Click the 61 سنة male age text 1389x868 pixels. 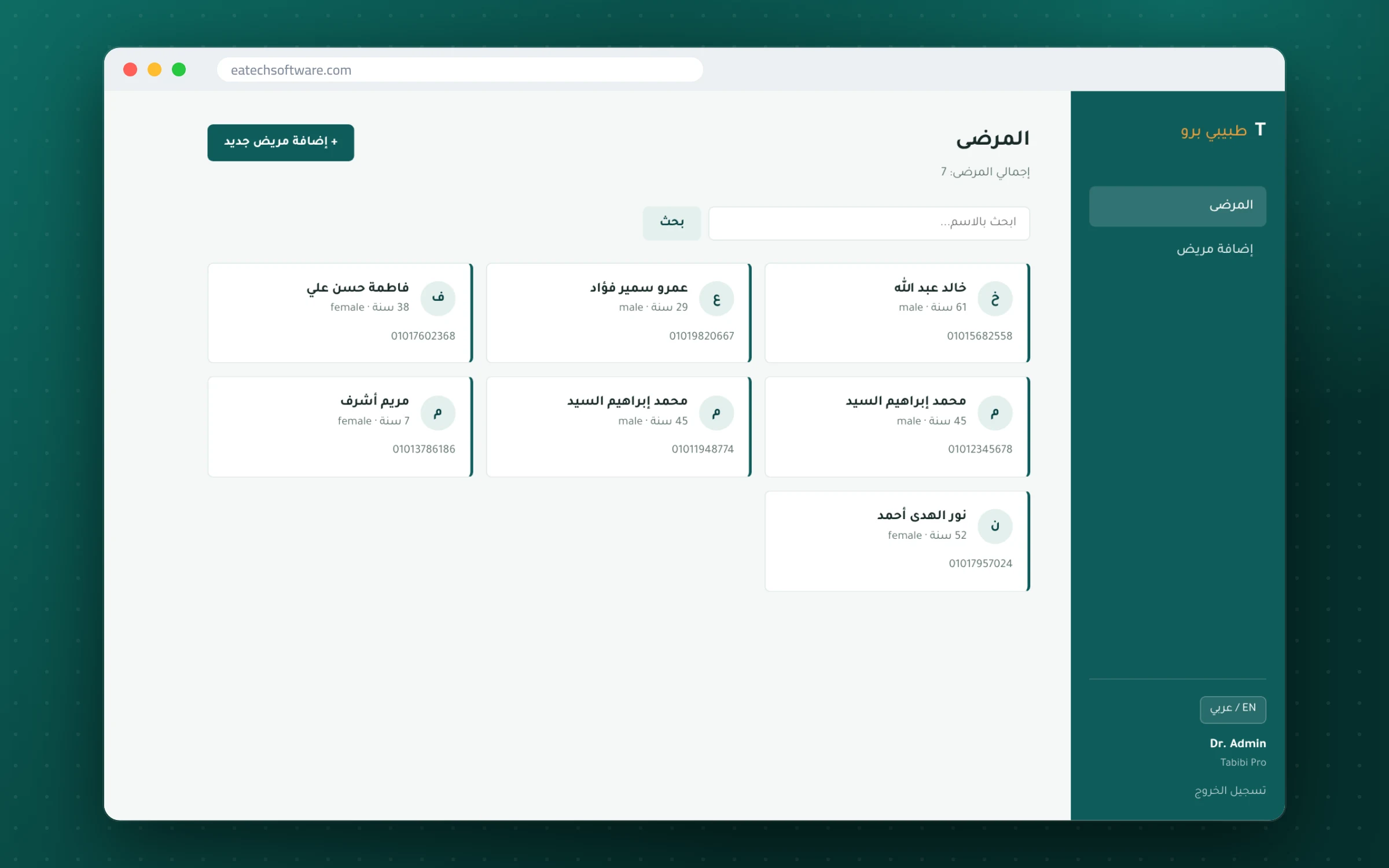click(932, 307)
